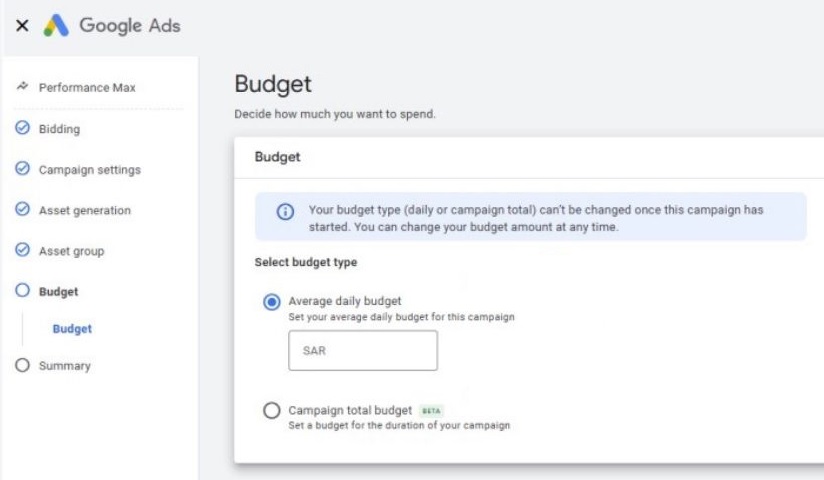Click the Google Ads logo icon

click(x=55, y=27)
